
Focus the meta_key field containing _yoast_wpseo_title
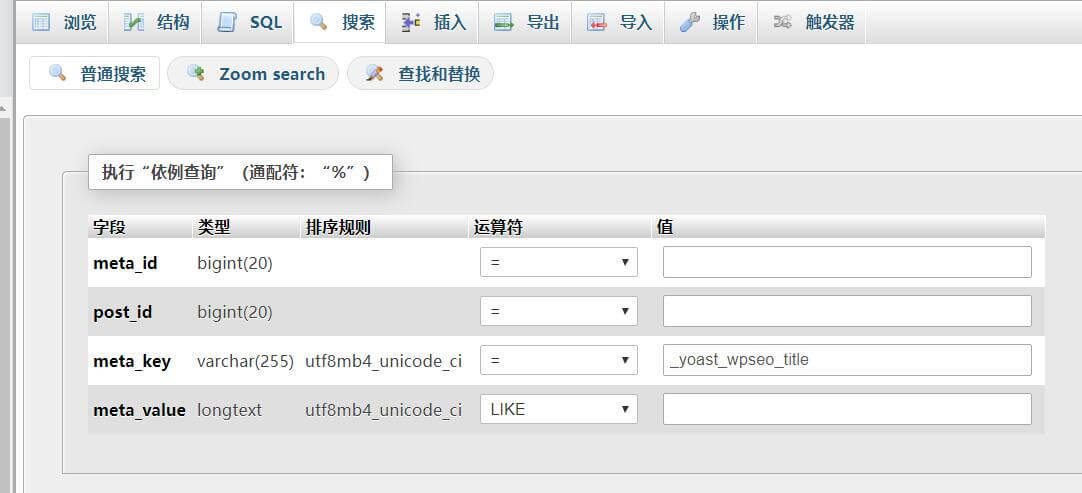846,360
